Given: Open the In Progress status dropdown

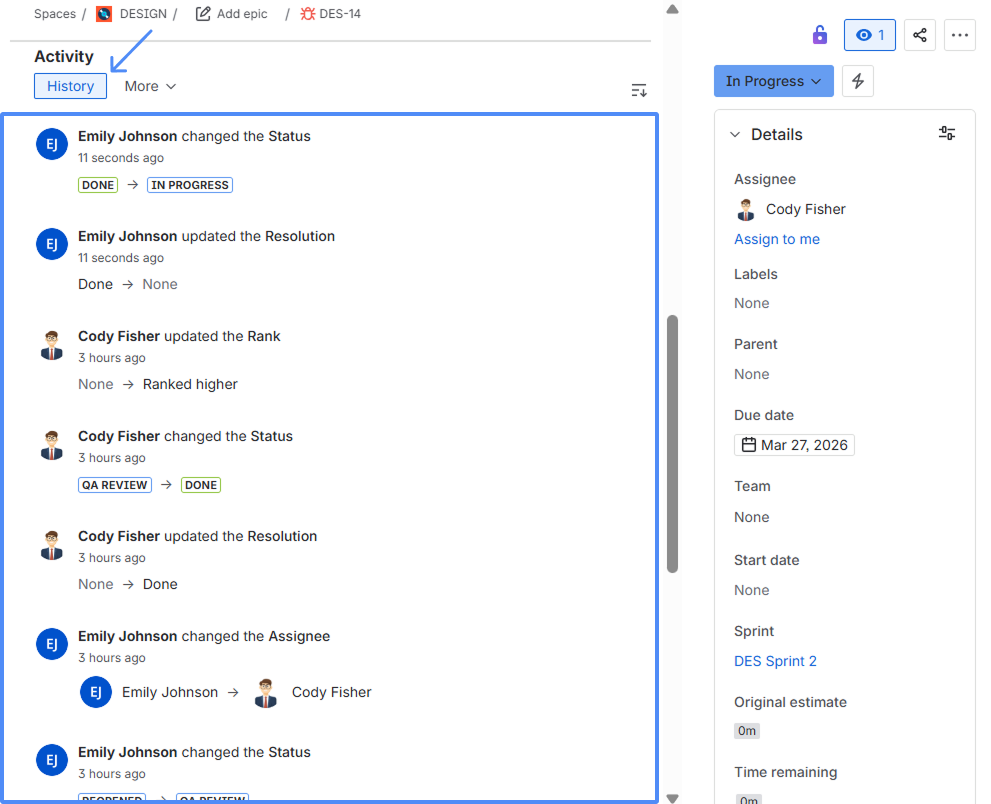Looking at the screenshot, I should click(x=773, y=80).
